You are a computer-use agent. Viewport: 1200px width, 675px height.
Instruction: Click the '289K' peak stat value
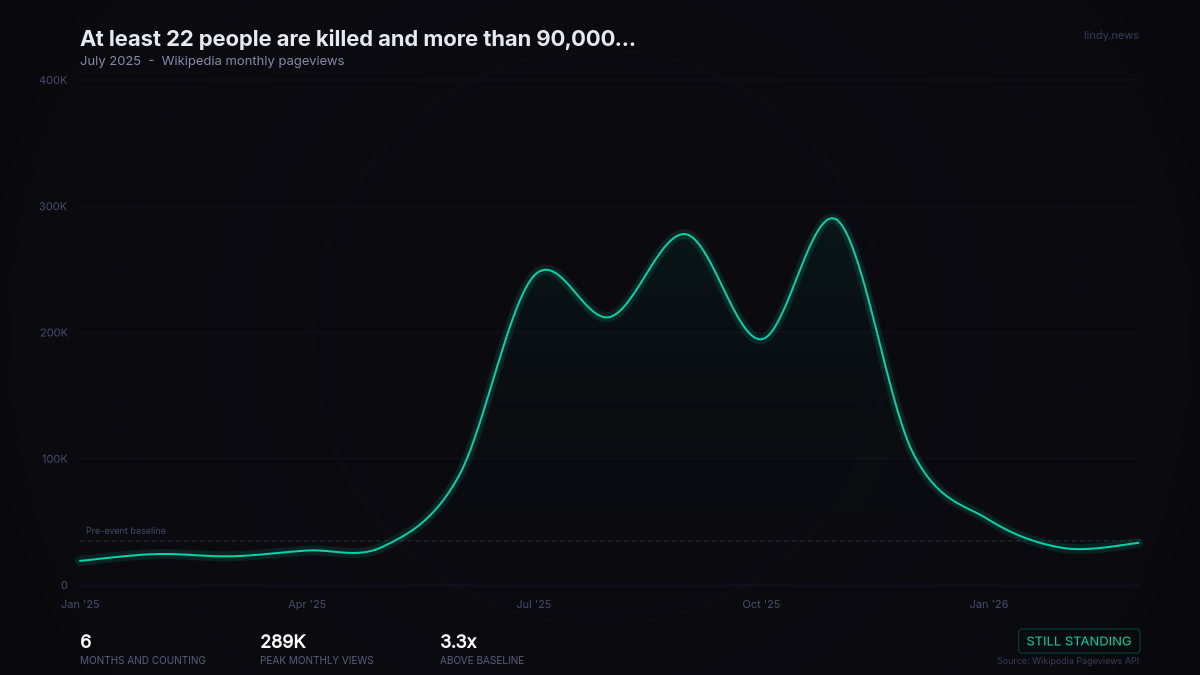283,642
